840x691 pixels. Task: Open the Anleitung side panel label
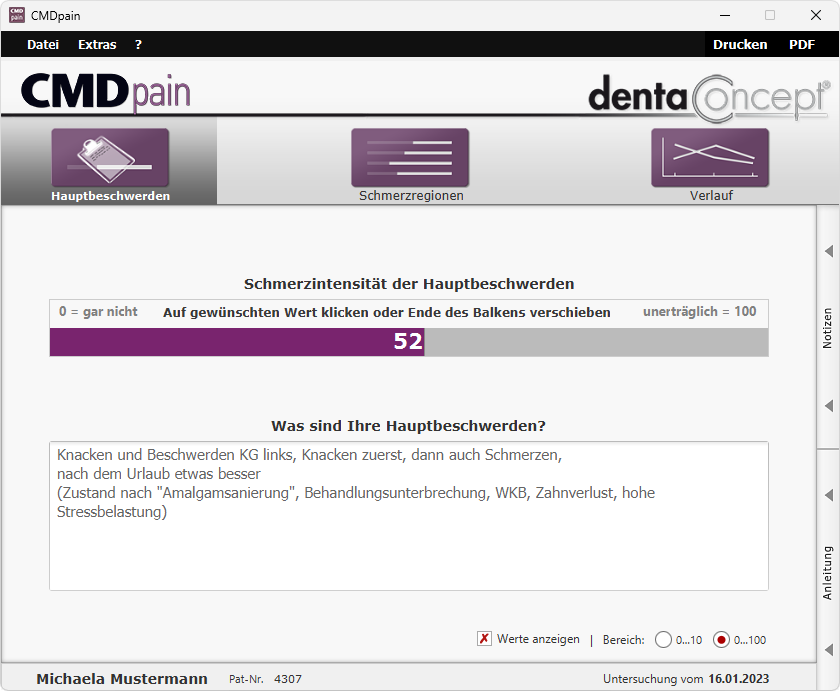(828, 573)
